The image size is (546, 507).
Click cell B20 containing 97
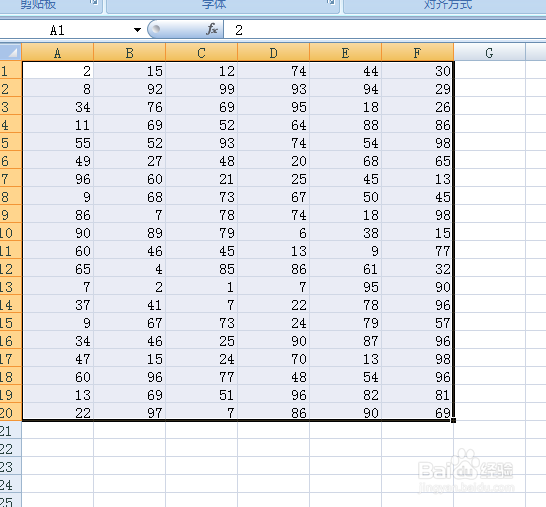coord(130,413)
